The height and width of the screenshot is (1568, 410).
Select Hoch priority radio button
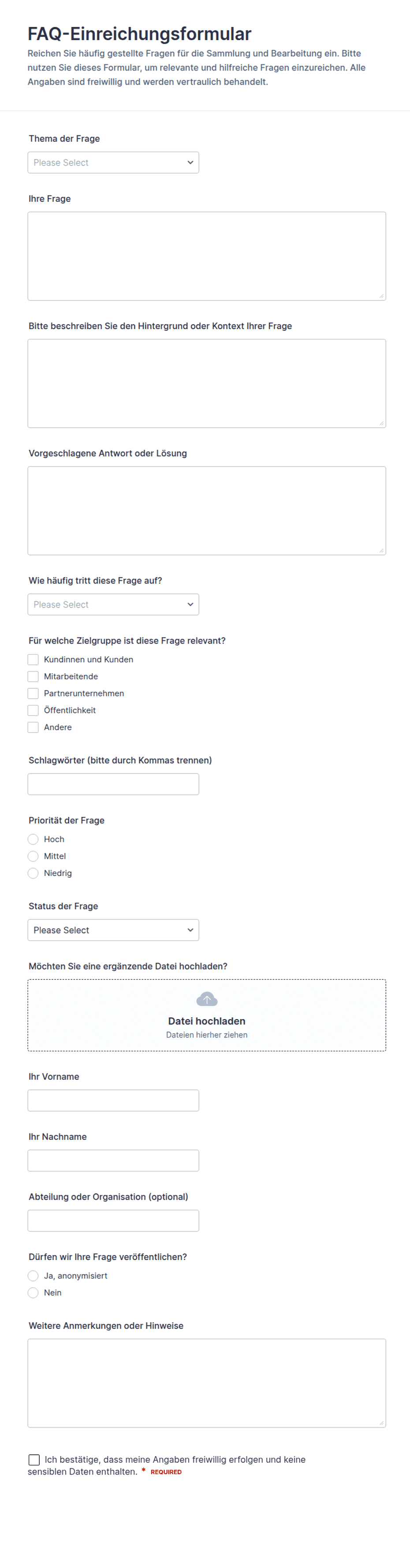click(x=33, y=839)
